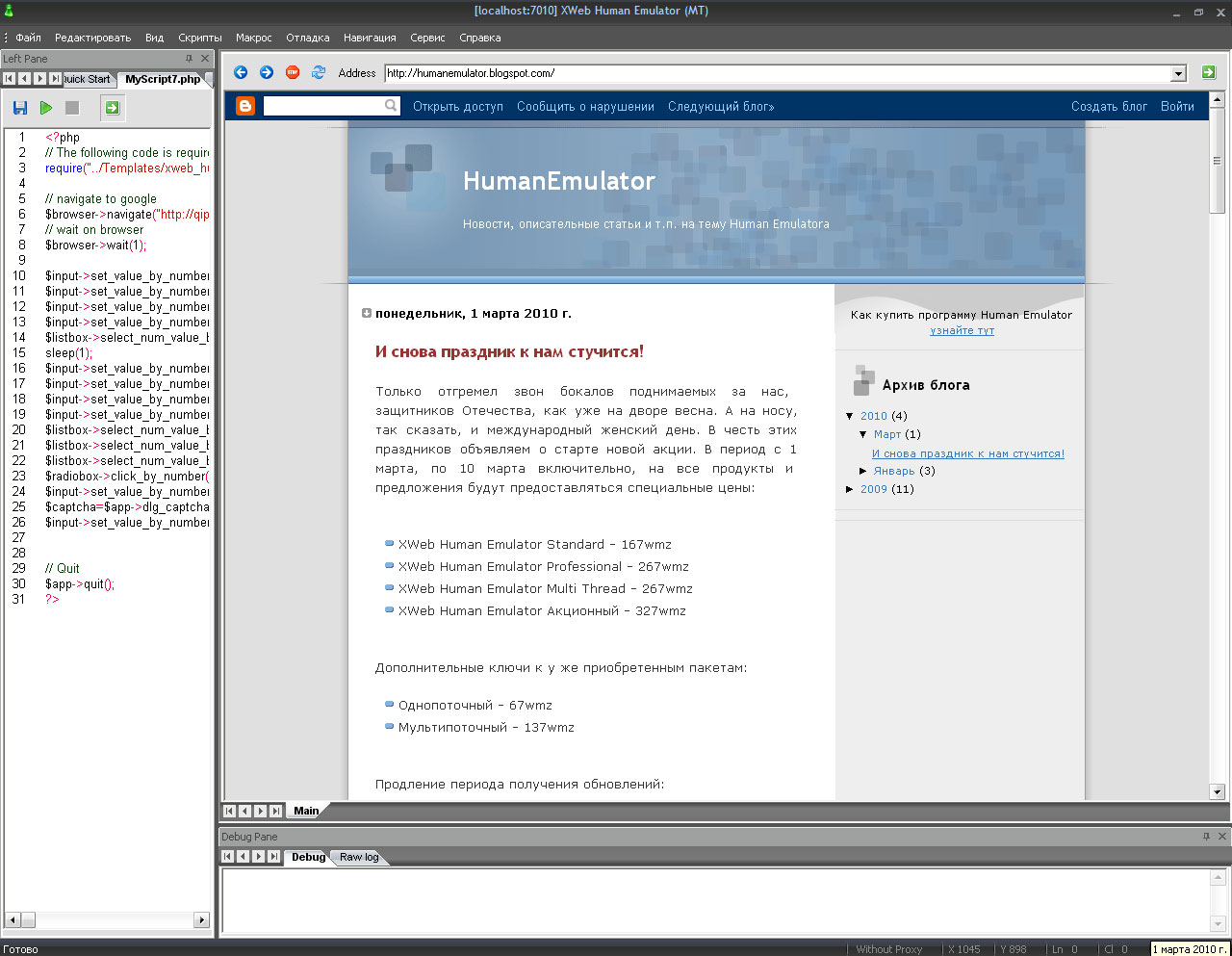Click the post options icon beside the date header
The height and width of the screenshot is (956, 1232).
point(367,313)
